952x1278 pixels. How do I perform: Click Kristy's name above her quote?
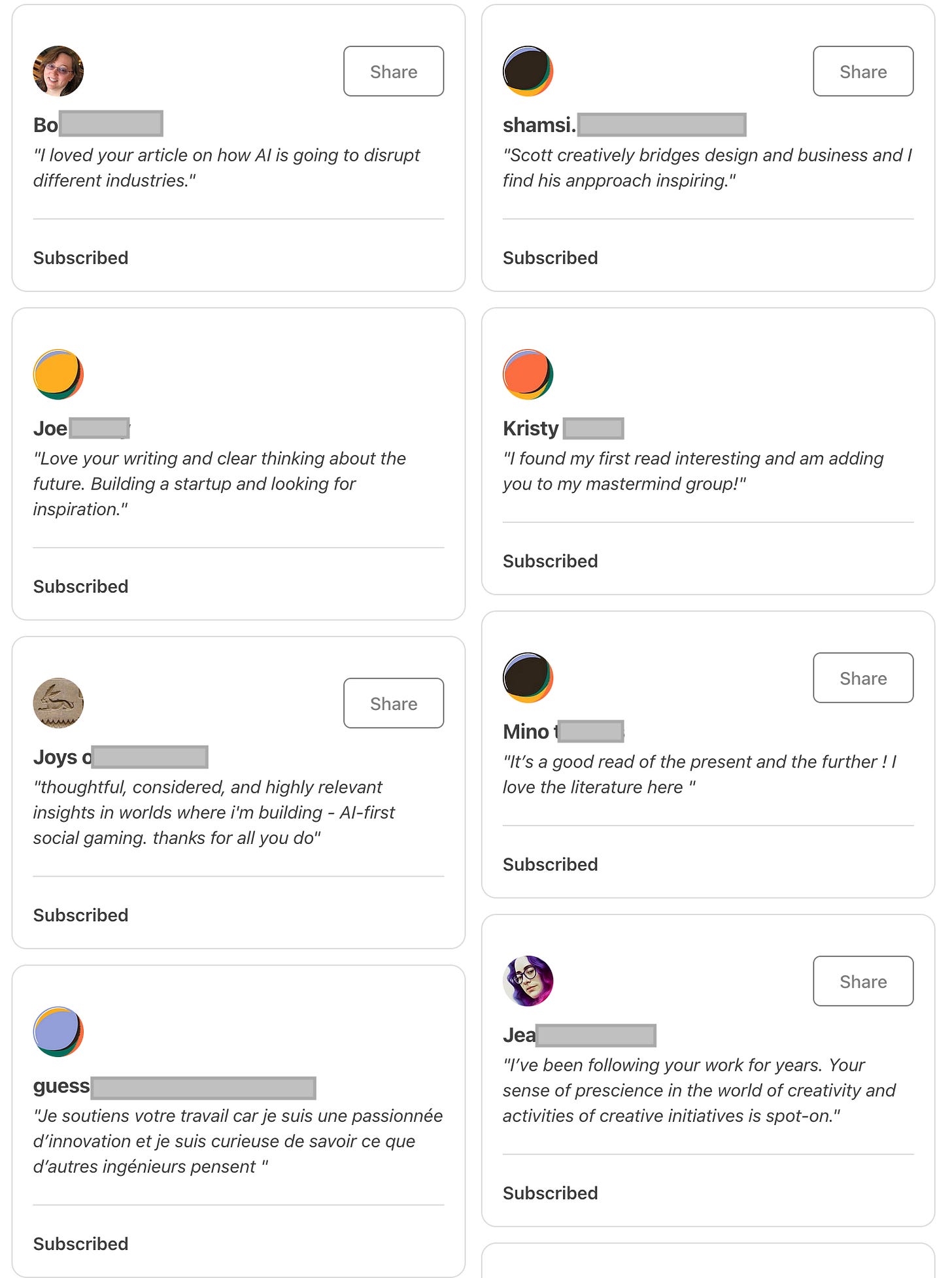(531, 428)
